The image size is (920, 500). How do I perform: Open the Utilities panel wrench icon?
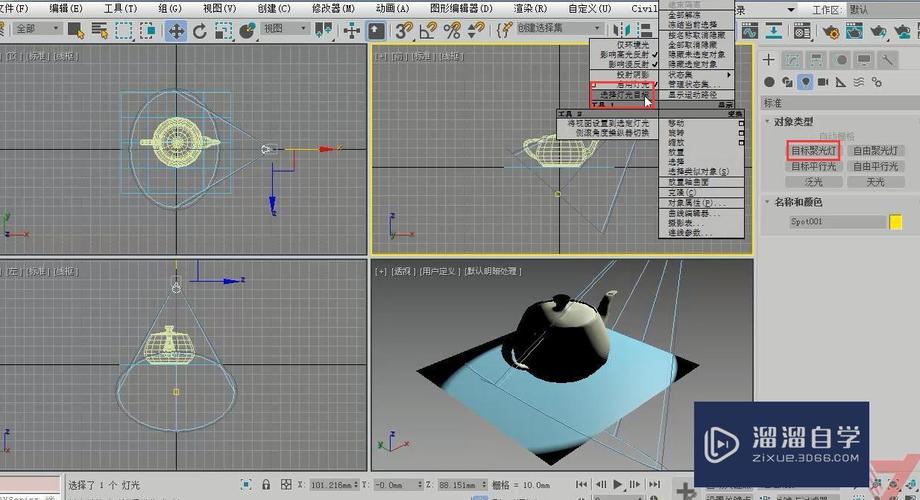point(887,60)
